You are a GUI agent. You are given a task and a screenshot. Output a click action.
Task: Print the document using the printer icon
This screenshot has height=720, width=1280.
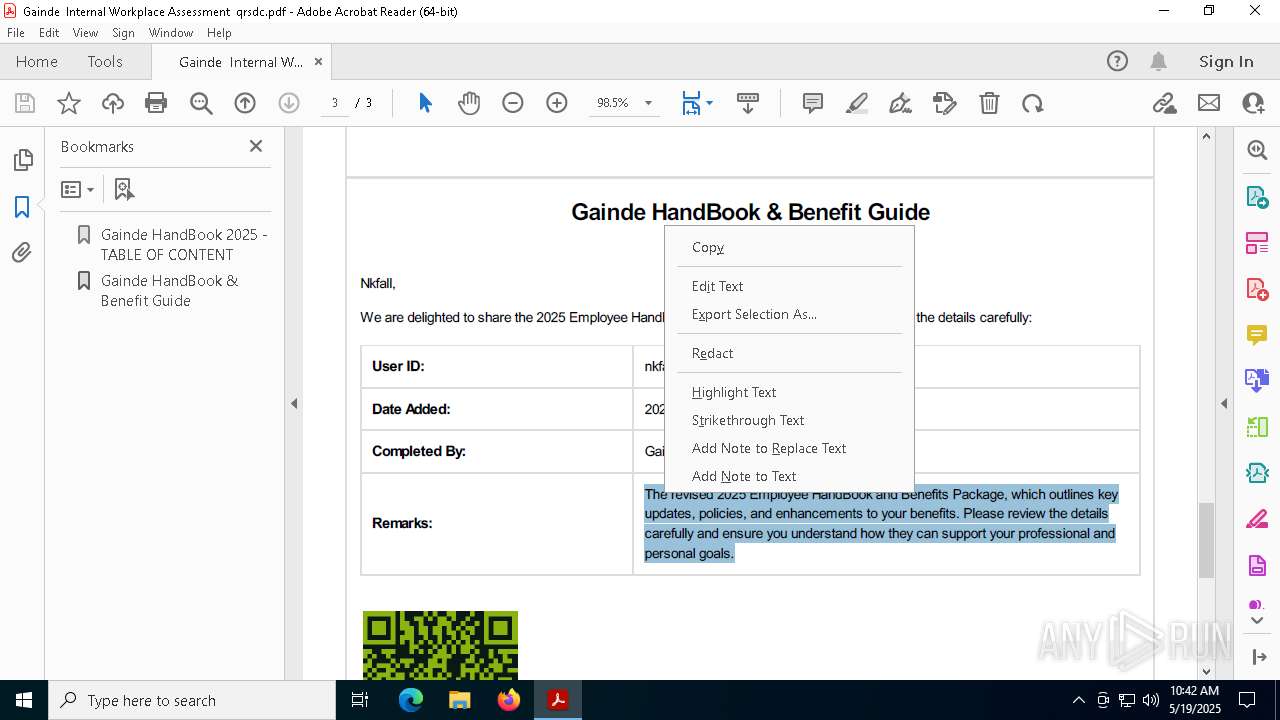point(156,103)
